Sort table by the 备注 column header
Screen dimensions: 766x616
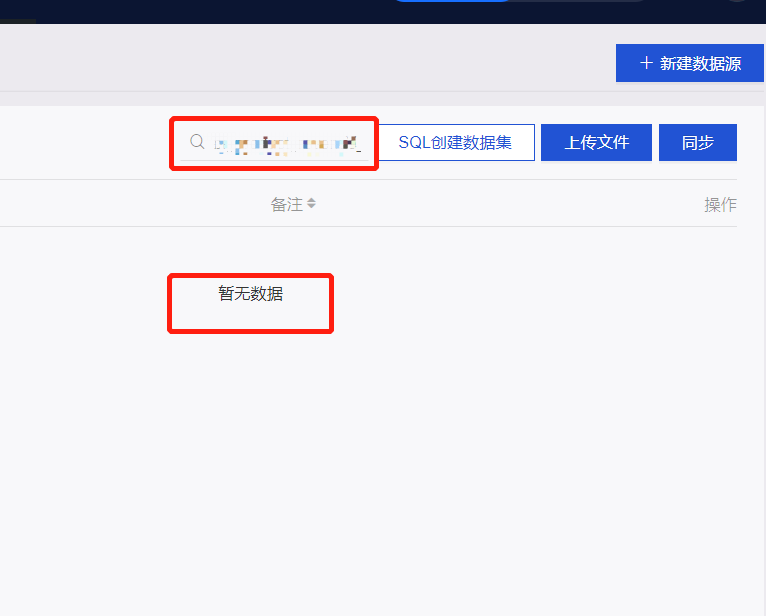[x=286, y=204]
